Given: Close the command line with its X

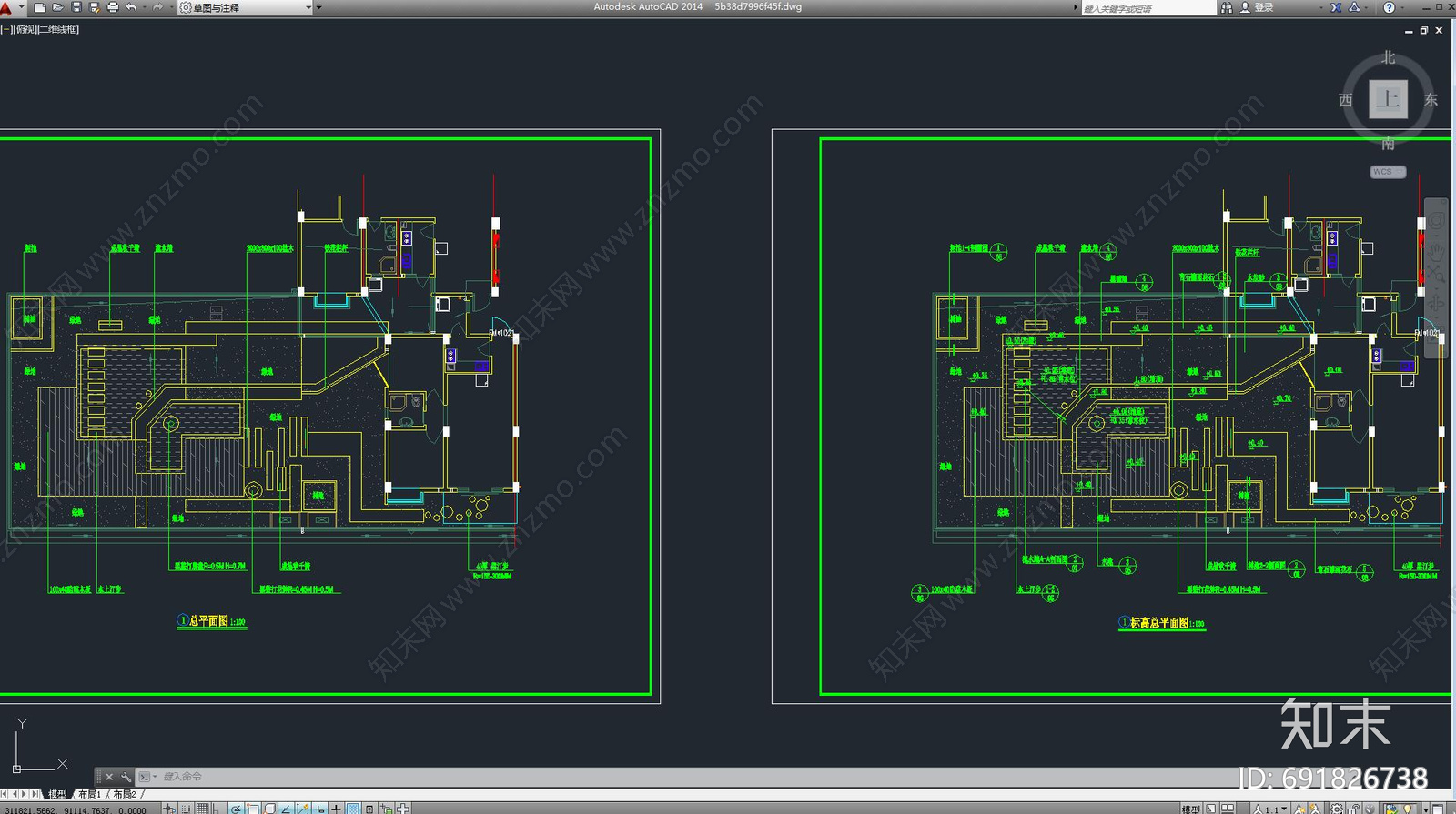Looking at the screenshot, I should 109,777.
